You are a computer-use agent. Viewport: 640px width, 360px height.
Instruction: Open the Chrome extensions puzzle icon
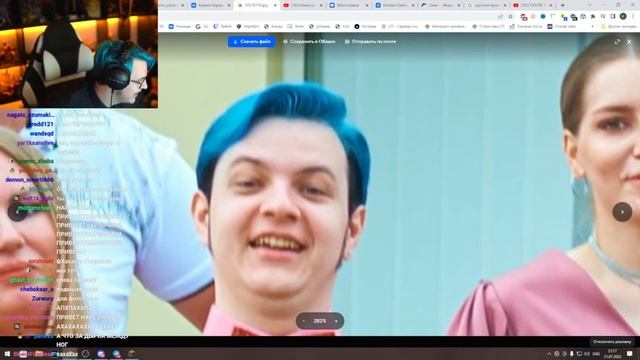[x=593, y=16]
